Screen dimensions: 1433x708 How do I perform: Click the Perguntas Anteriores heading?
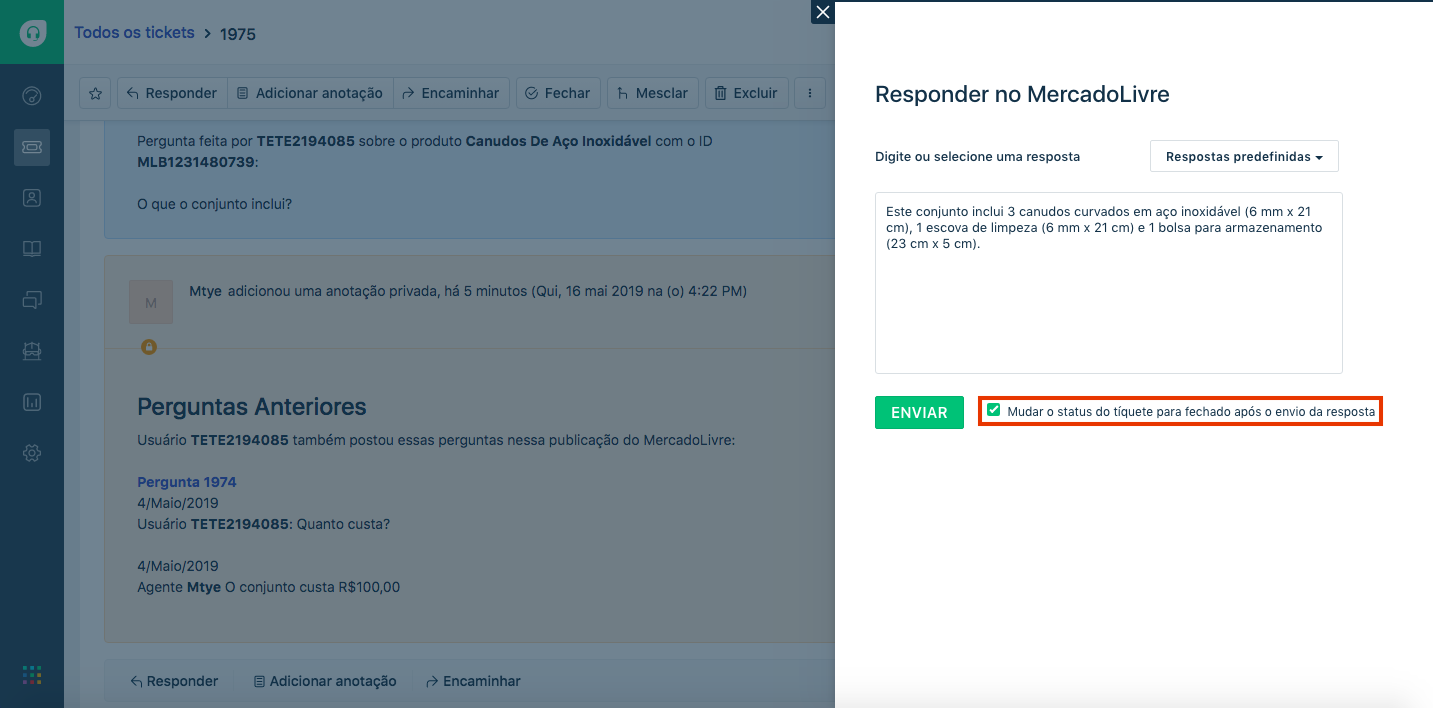[x=252, y=407]
